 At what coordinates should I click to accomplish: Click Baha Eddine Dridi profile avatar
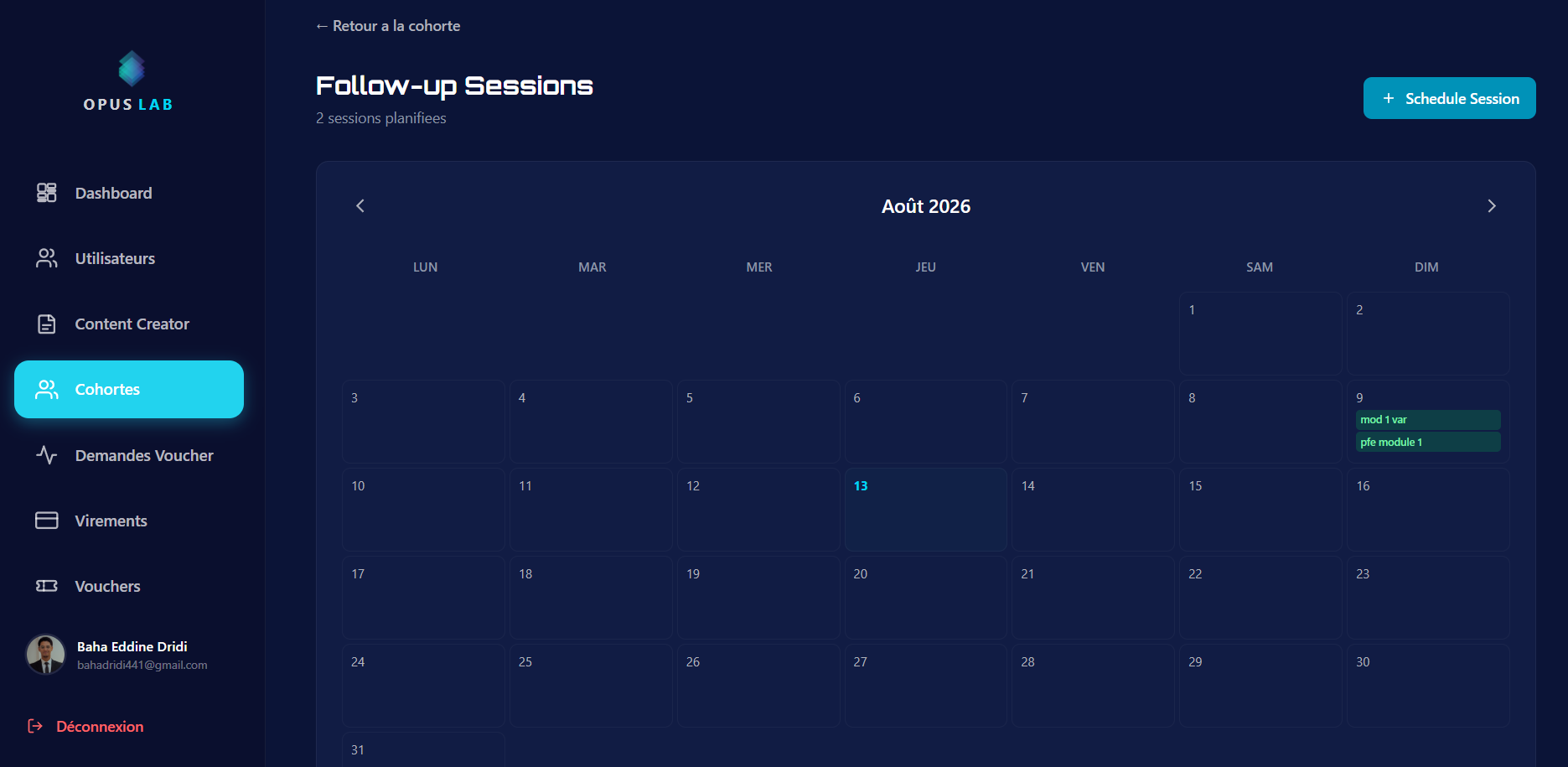[46, 655]
